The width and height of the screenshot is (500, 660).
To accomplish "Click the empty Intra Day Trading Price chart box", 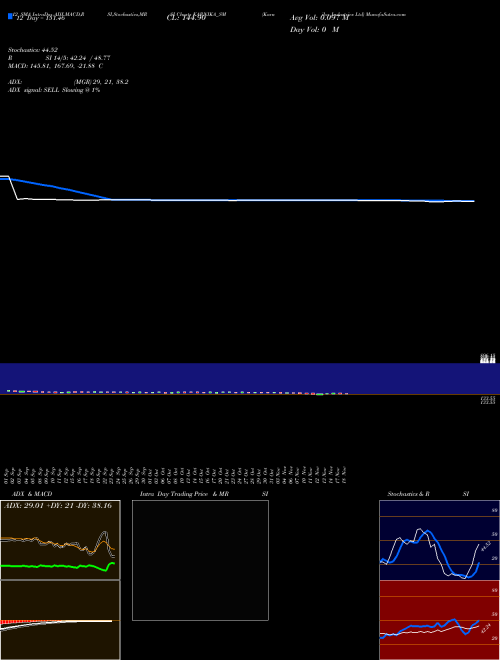I will pos(200,560).
